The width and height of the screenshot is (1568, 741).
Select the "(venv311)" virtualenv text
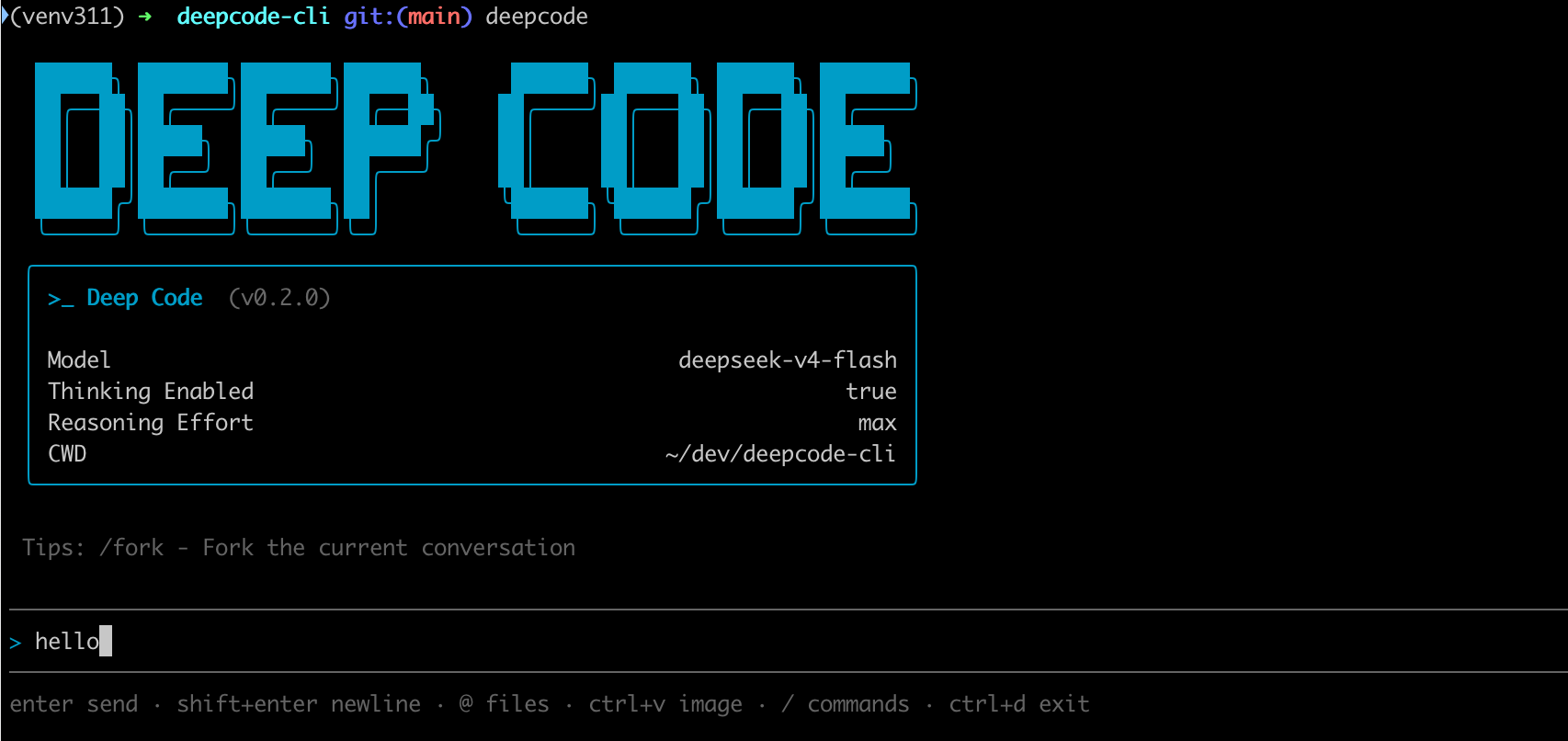66,17
